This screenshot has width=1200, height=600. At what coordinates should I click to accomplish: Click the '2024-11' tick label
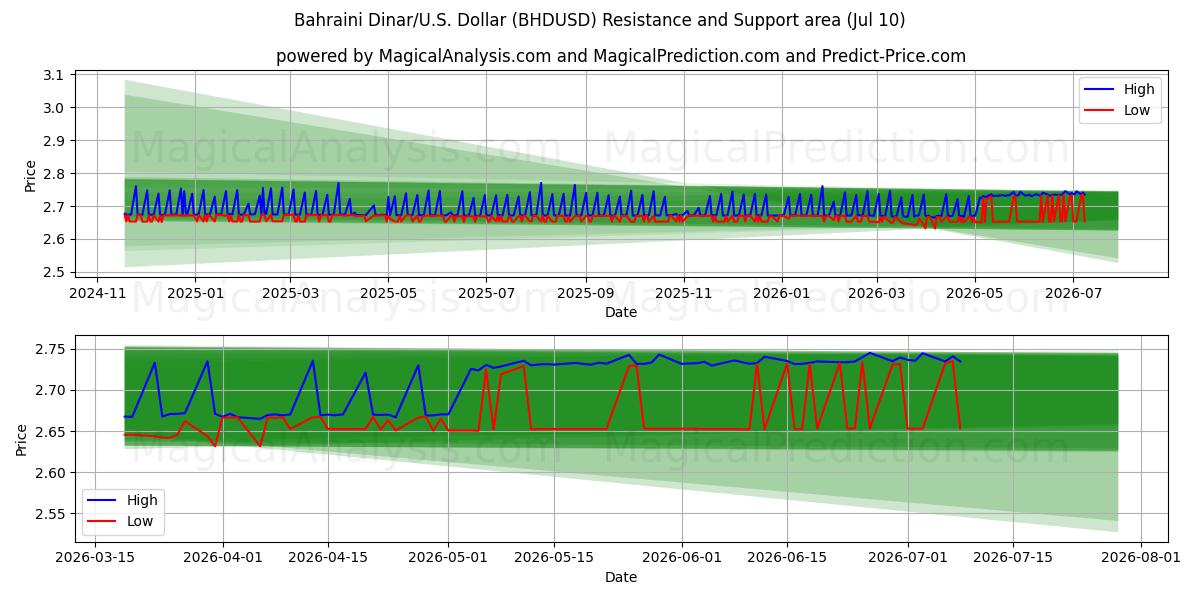[x=96, y=293]
